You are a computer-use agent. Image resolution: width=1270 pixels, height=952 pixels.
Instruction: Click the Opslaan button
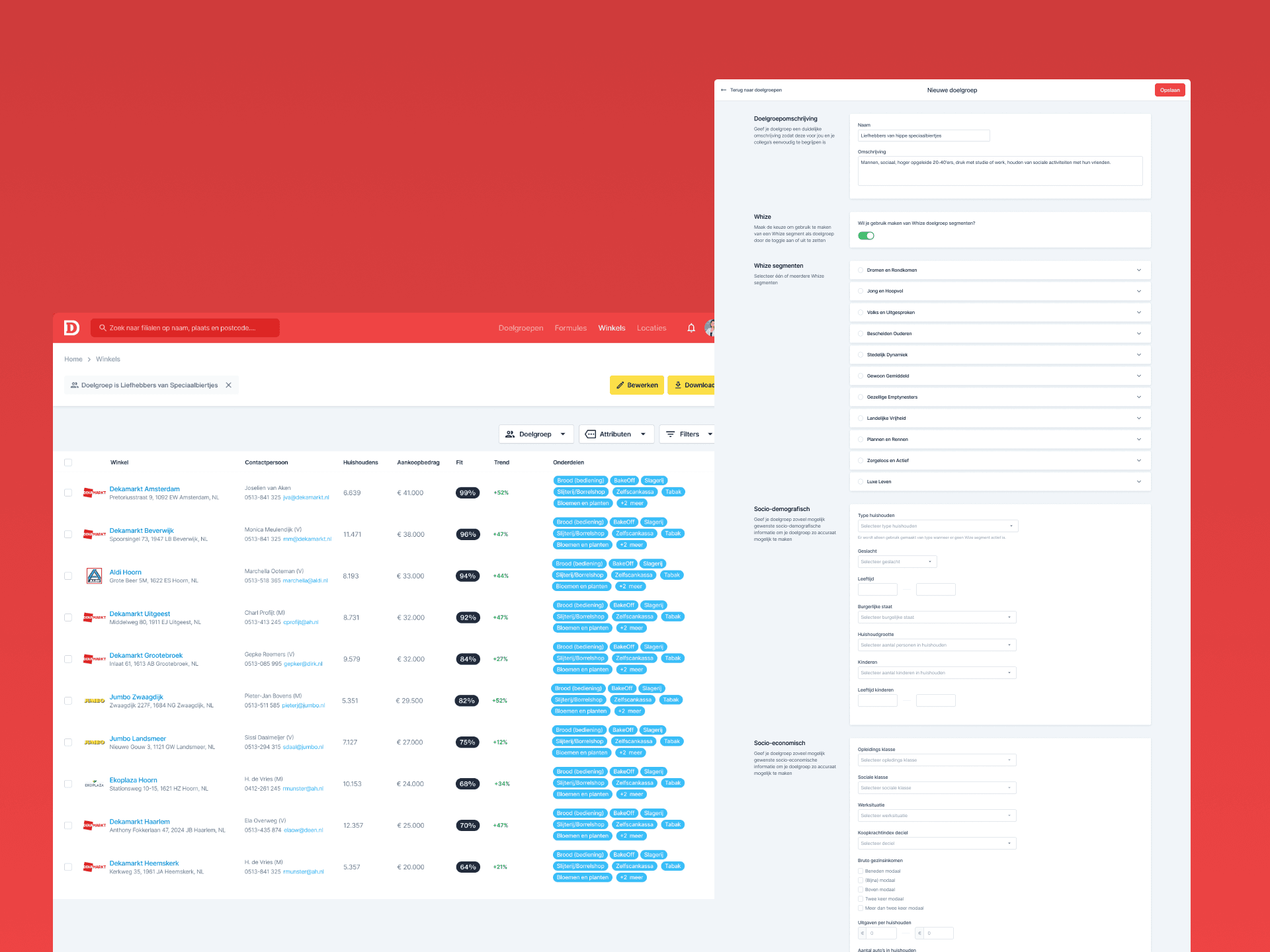[1169, 91]
